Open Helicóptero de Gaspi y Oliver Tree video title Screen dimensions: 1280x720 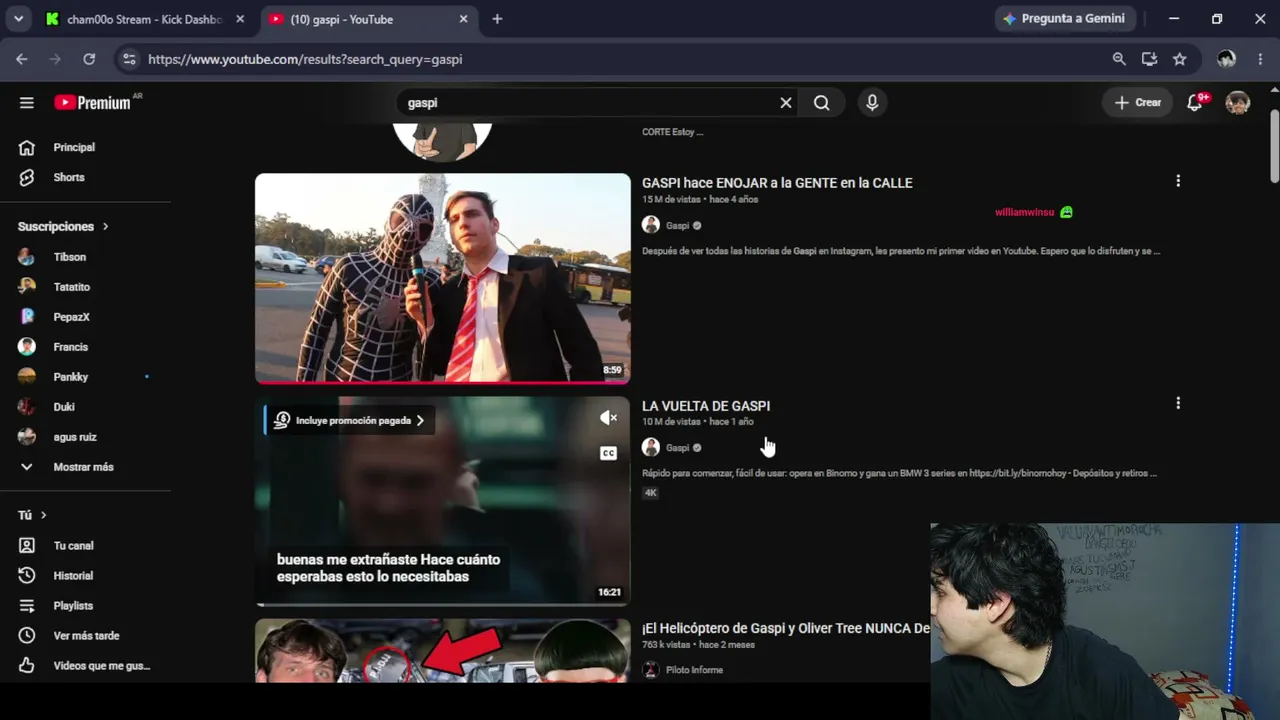[786, 628]
